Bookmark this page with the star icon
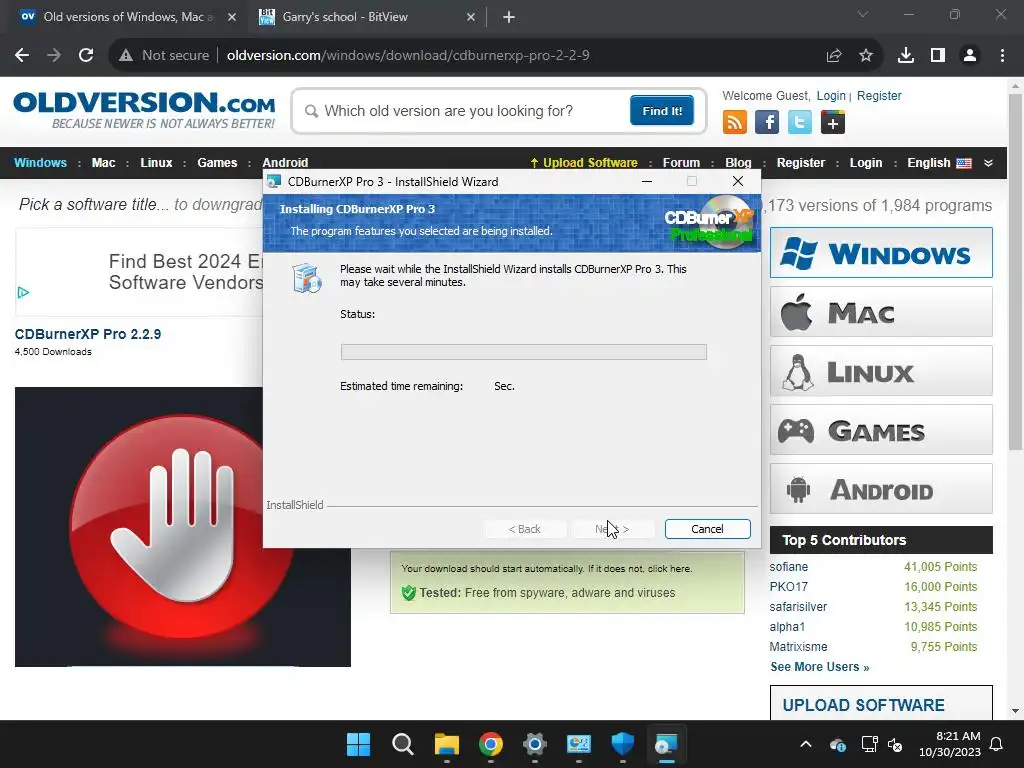This screenshot has height=768, width=1024. click(866, 56)
